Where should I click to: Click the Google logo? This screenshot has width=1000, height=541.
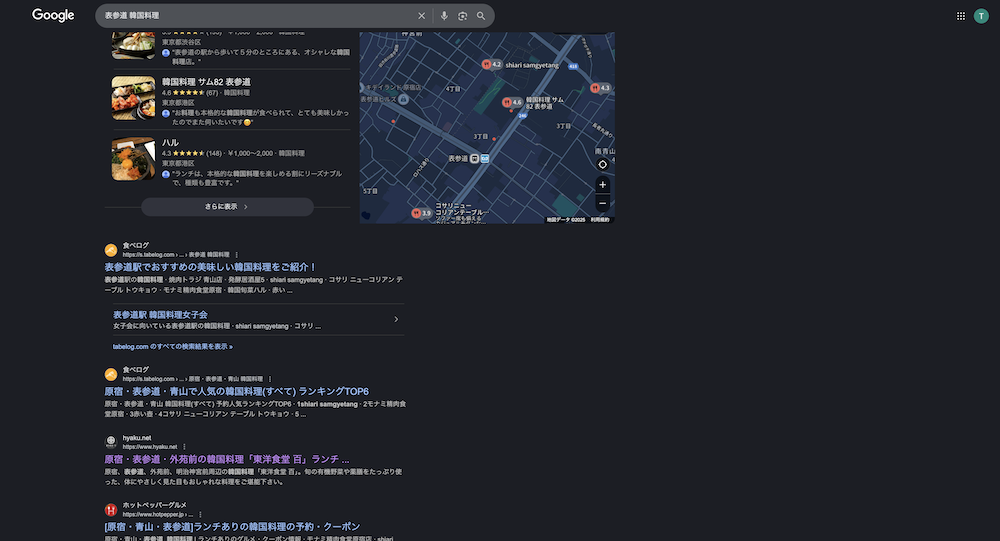tap(53, 15)
